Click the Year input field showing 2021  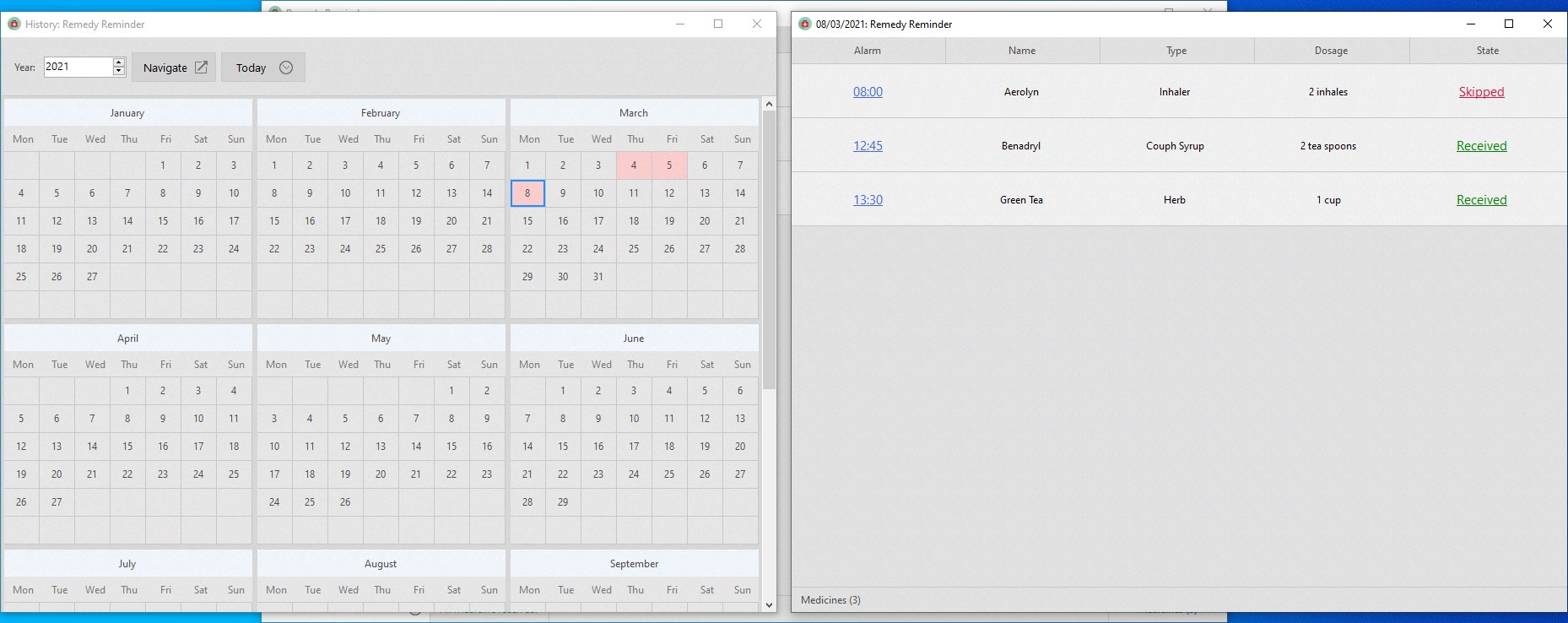[x=78, y=67]
